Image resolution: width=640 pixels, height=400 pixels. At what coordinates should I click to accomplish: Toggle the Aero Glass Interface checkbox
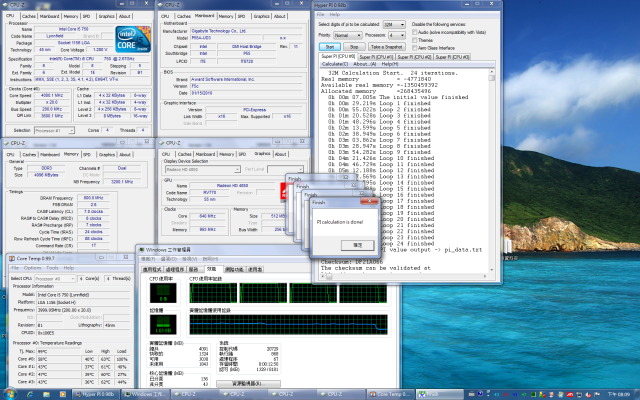(414, 48)
